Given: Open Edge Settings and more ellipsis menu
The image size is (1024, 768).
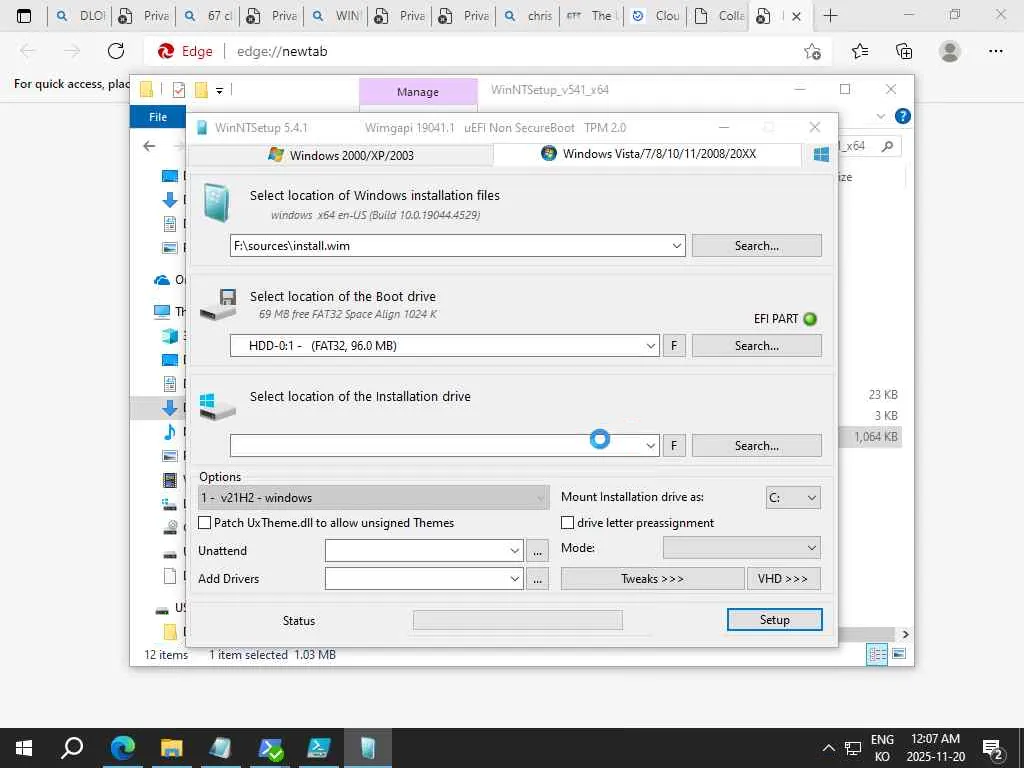Looking at the screenshot, I should [995, 51].
